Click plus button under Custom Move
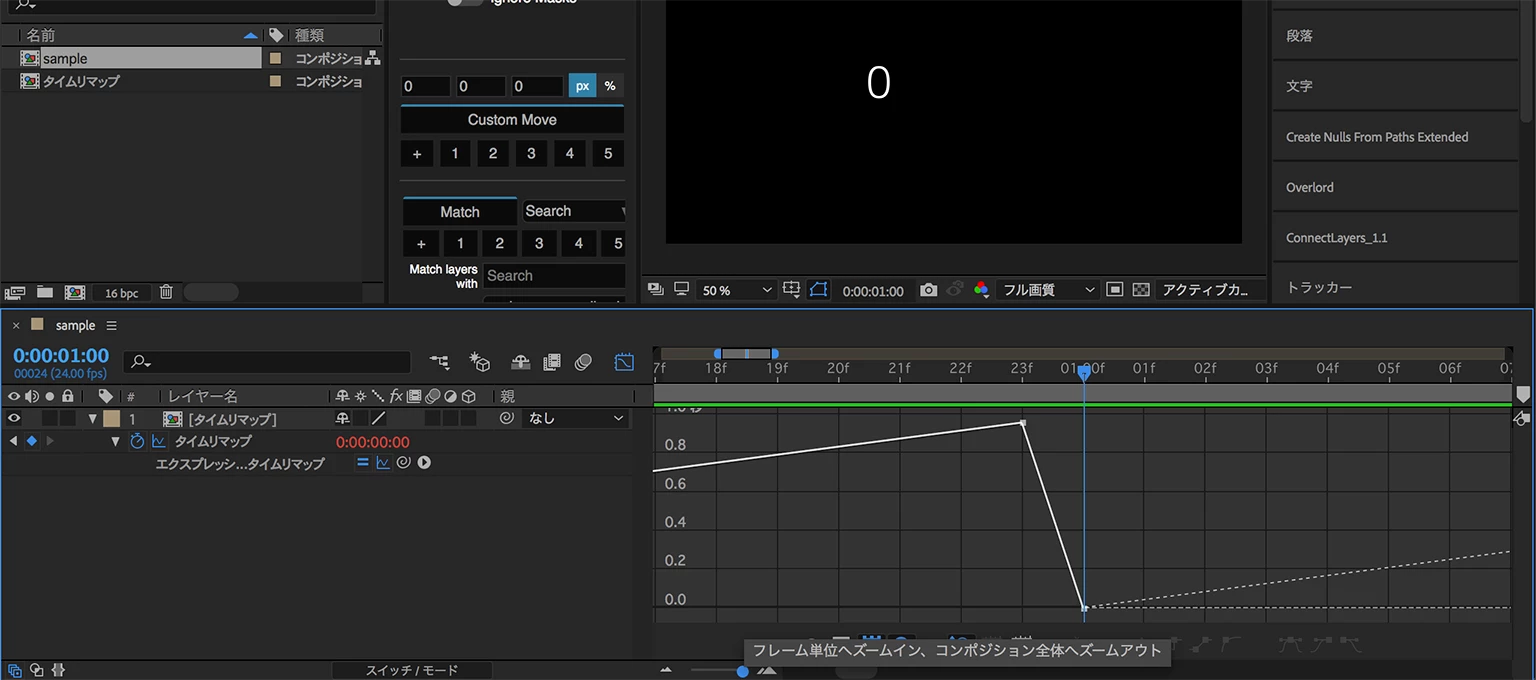Image resolution: width=1536 pixels, height=680 pixels. pyautogui.click(x=417, y=154)
